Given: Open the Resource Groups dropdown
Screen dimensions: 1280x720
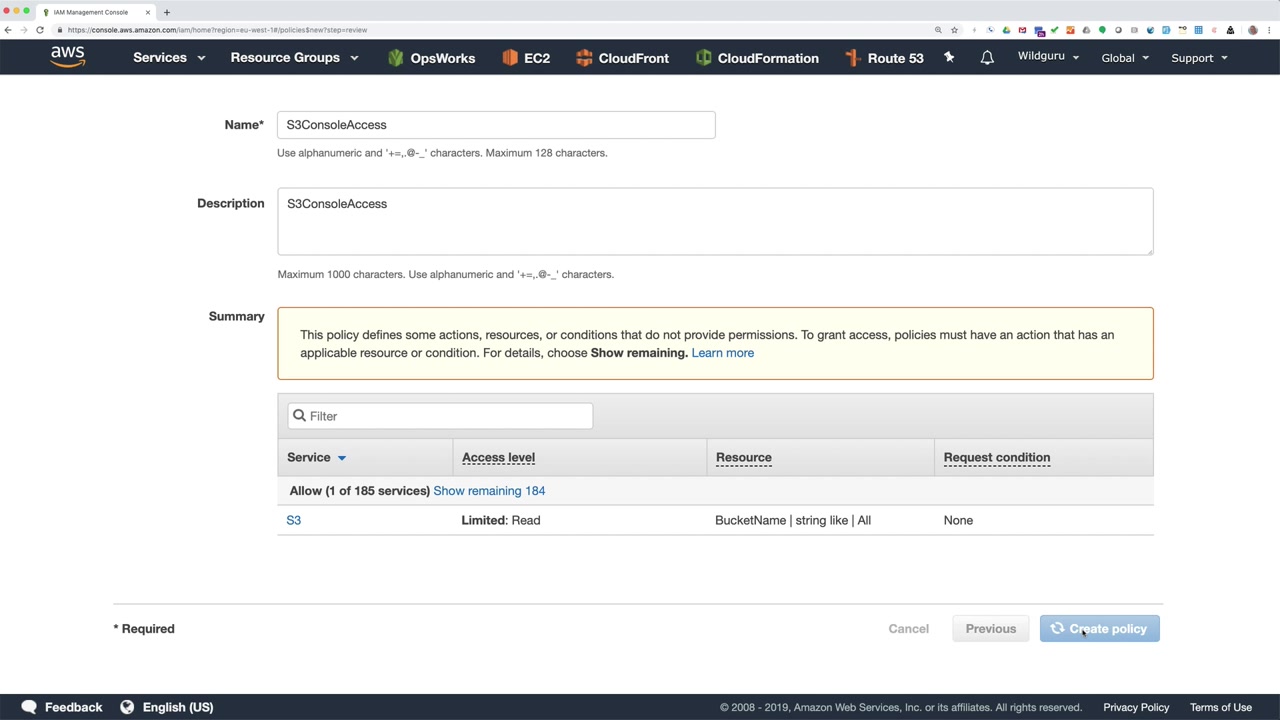Looking at the screenshot, I should (x=294, y=58).
